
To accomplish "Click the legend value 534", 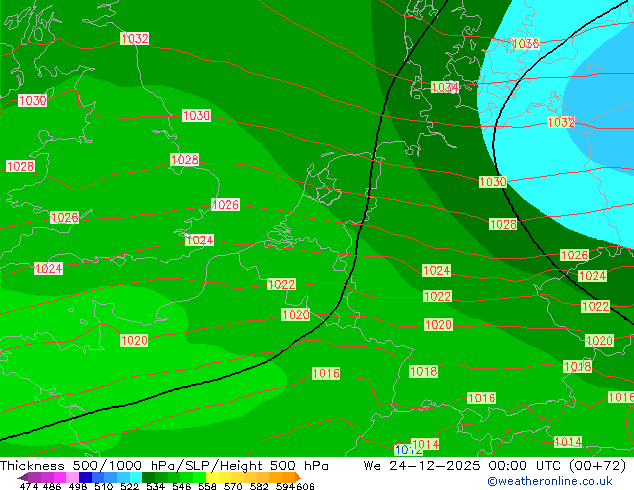I will [155, 486].
